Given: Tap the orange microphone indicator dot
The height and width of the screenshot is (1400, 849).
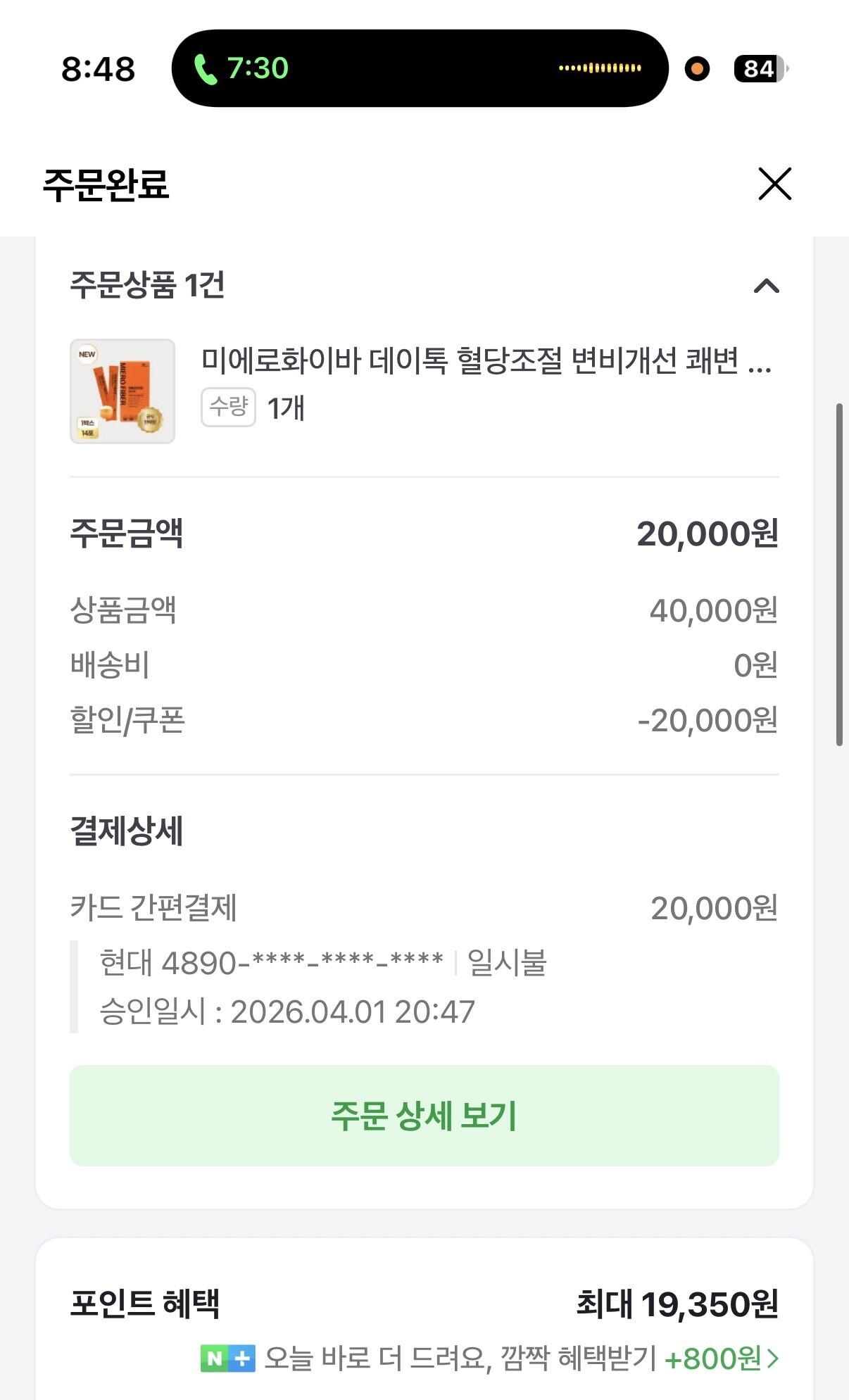Looking at the screenshot, I should click(697, 68).
